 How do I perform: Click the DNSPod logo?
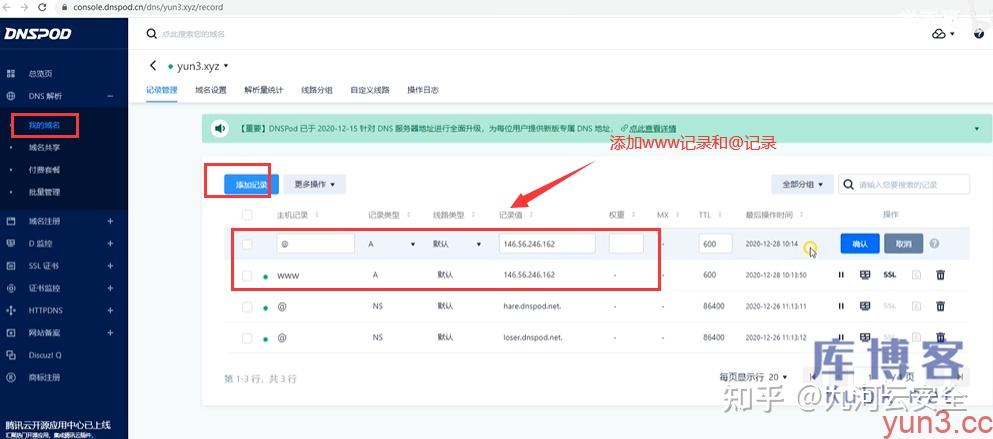point(38,34)
